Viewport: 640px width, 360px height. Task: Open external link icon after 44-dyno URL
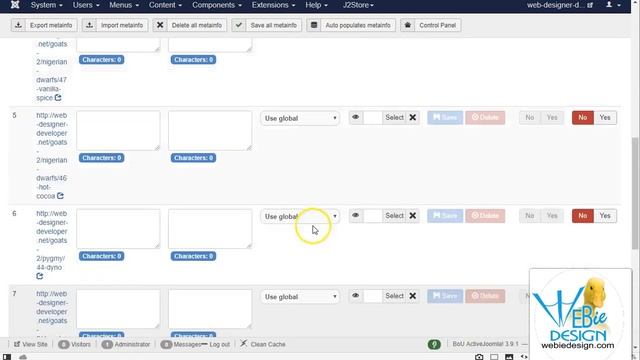coord(40,276)
